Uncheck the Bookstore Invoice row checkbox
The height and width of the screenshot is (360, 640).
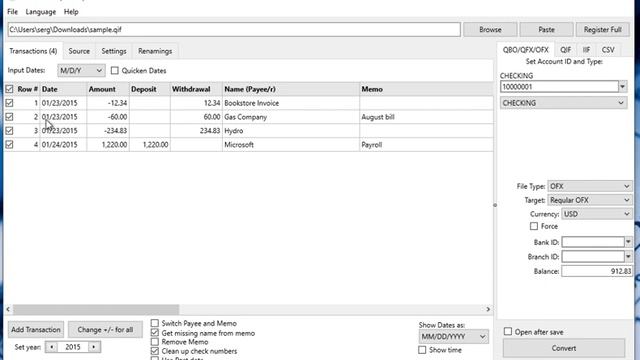(x=9, y=103)
